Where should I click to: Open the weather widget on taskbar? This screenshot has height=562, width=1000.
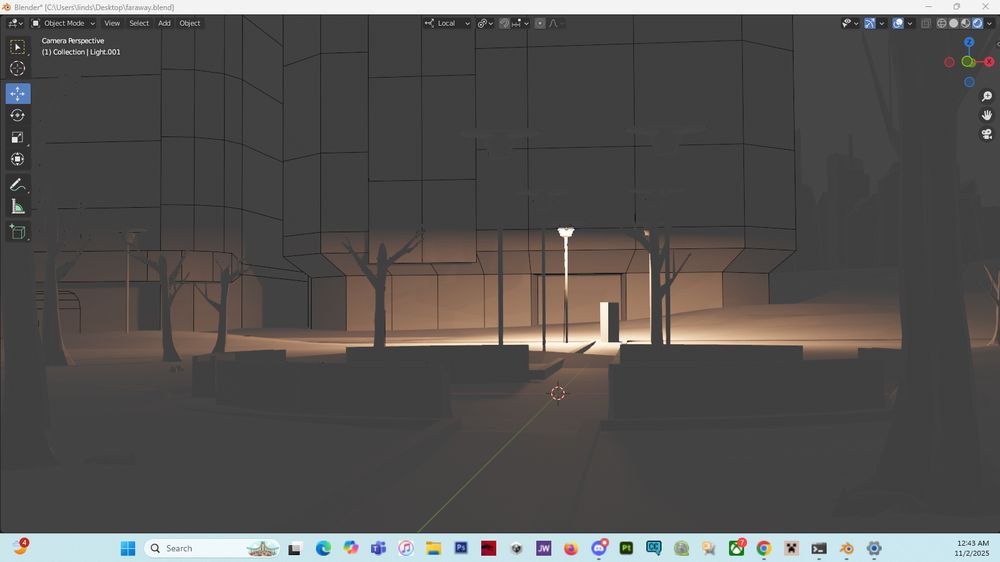(20, 547)
